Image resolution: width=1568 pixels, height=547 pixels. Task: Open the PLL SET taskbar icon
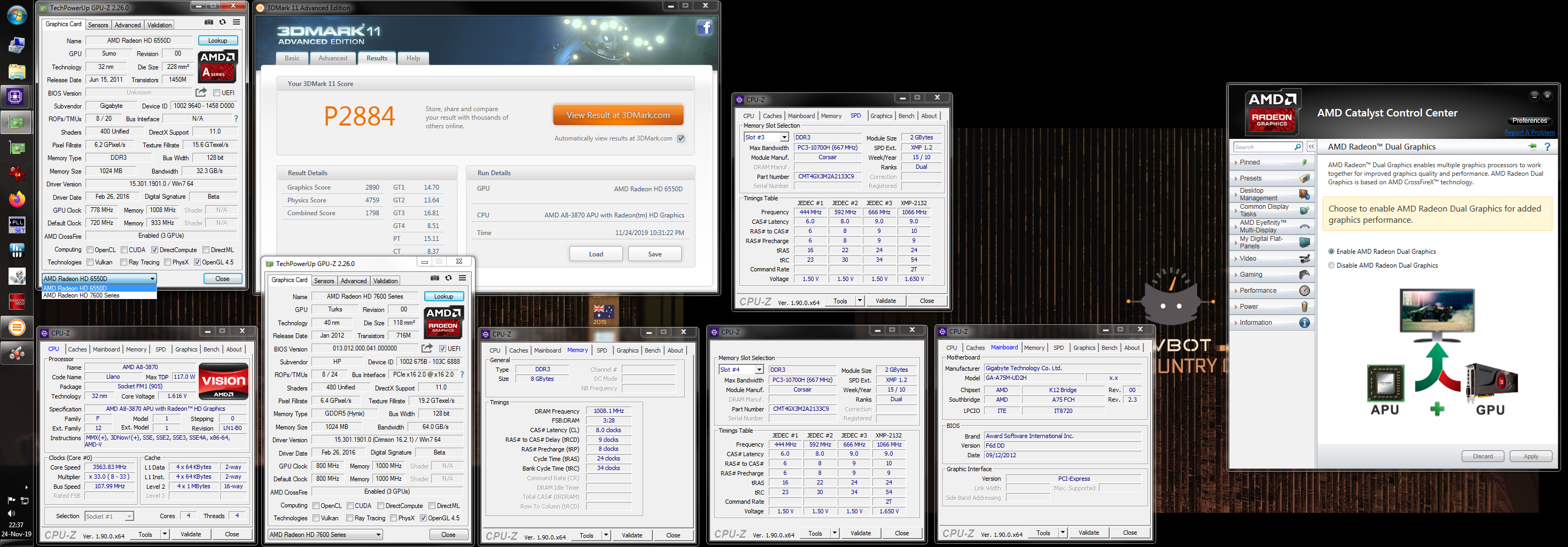pyautogui.click(x=17, y=225)
